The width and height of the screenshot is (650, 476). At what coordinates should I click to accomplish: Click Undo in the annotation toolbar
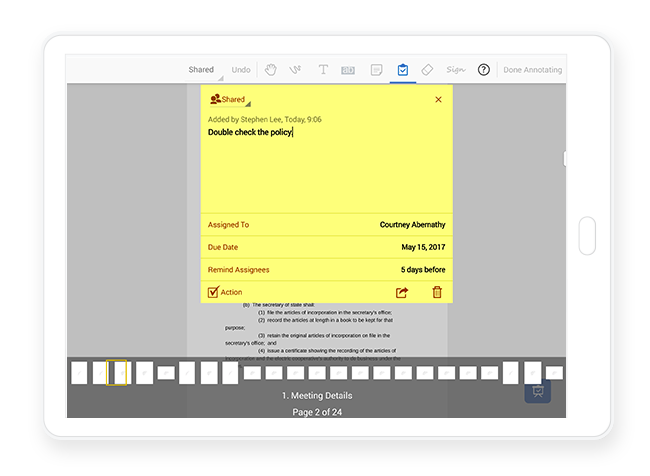[x=241, y=70]
